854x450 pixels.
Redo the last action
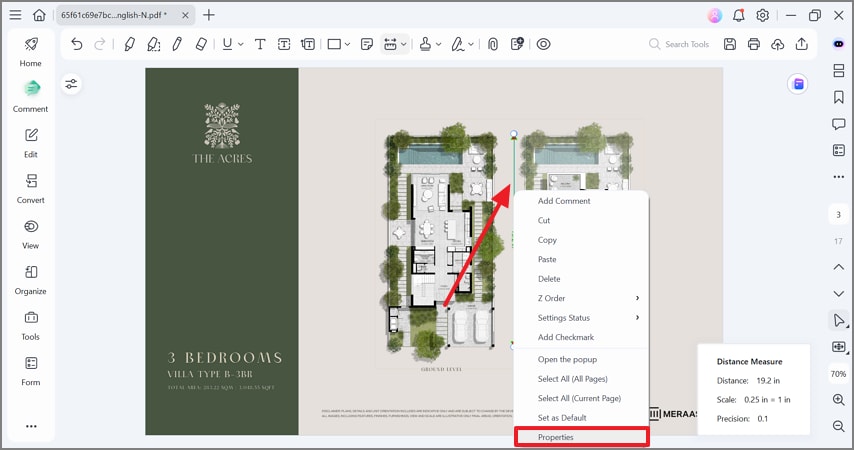pos(100,44)
